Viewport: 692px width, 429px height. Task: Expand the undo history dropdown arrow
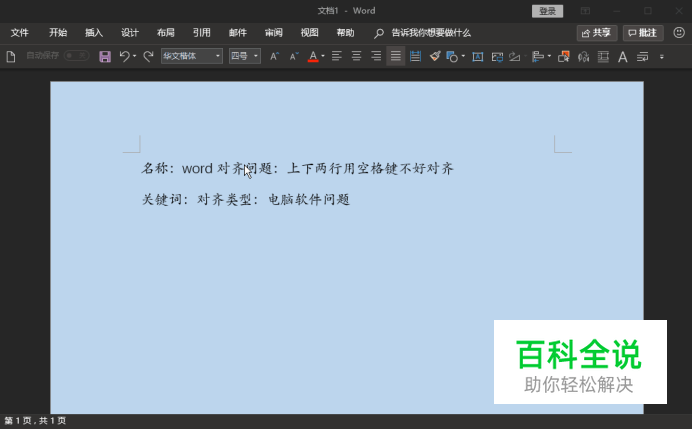point(135,56)
